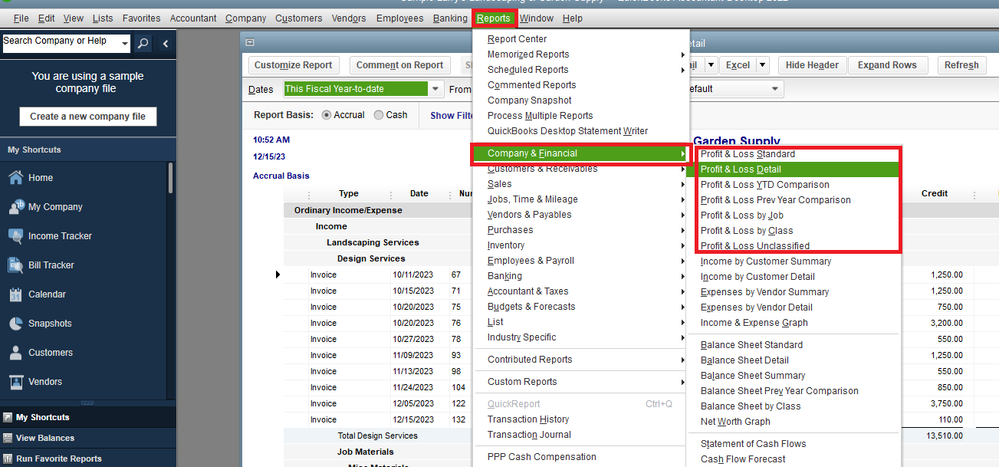Open Bill Tracker shortcut icon

16,265
